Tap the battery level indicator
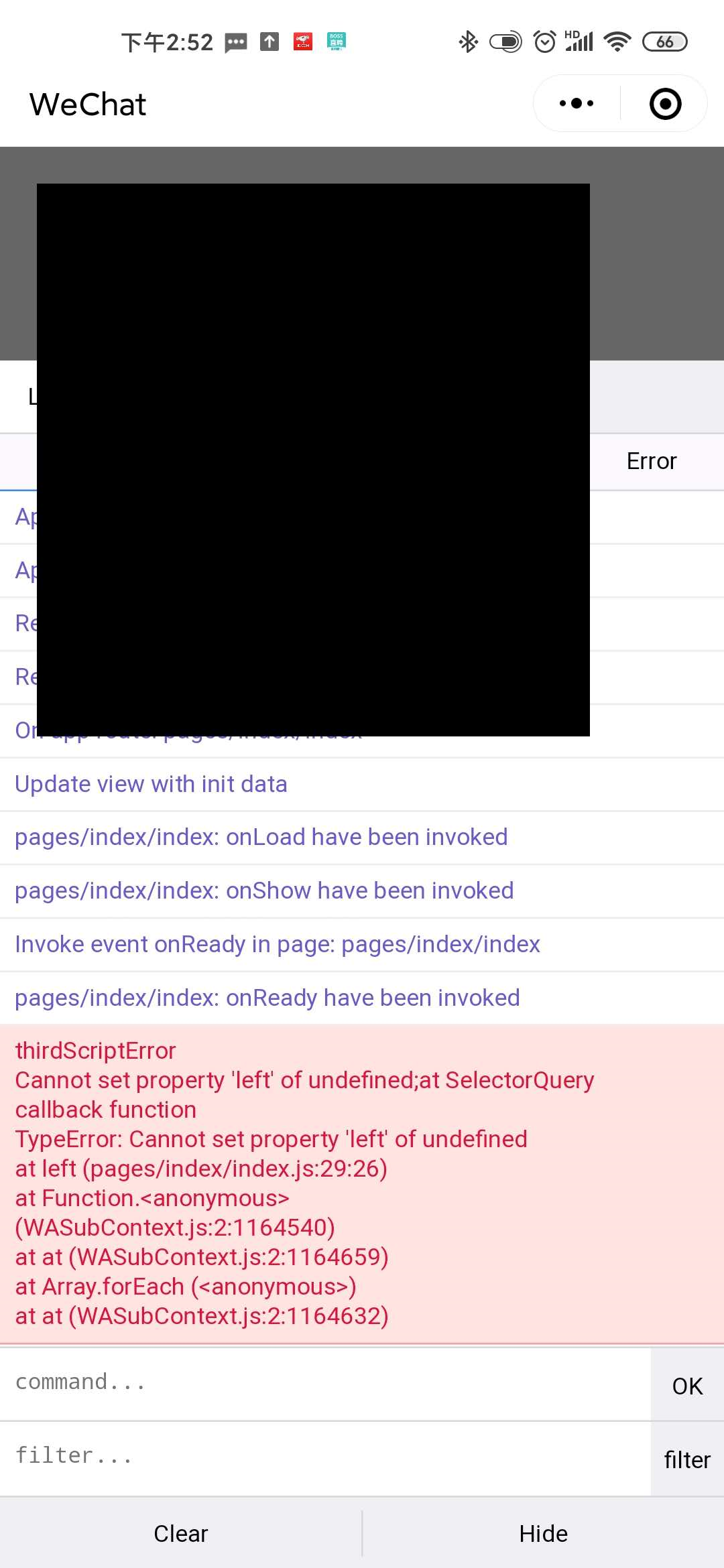The height and width of the screenshot is (1568, 724). click(x=665, y=42)
